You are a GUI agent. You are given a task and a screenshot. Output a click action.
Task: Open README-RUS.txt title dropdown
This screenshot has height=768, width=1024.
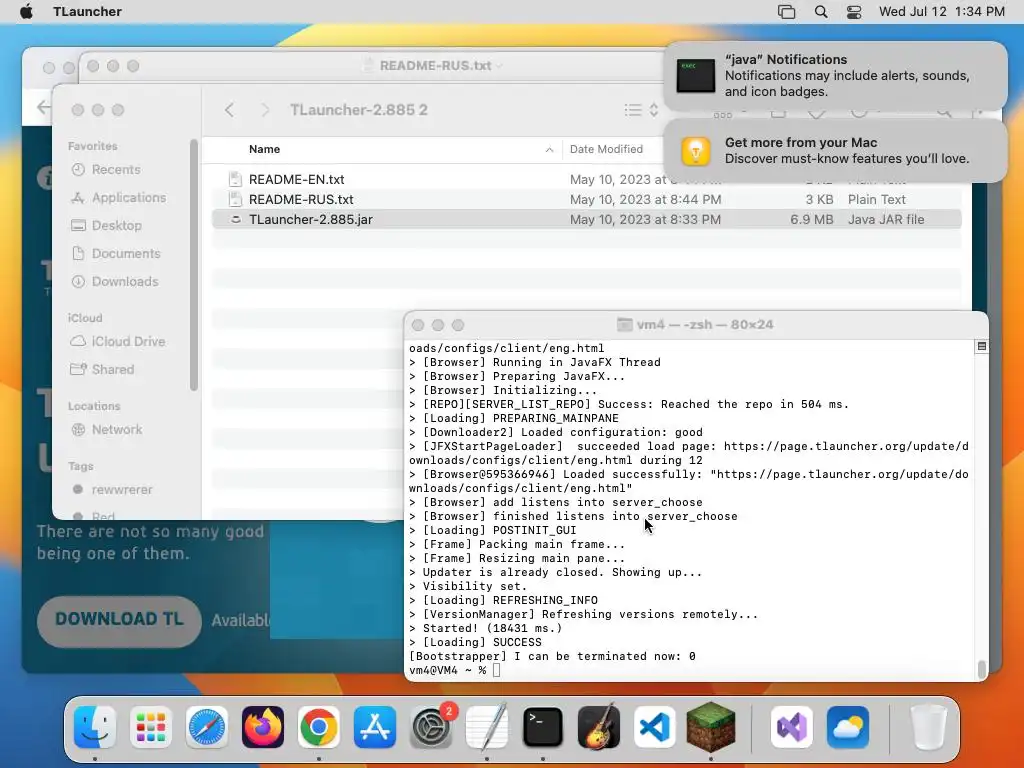[500, 66]
